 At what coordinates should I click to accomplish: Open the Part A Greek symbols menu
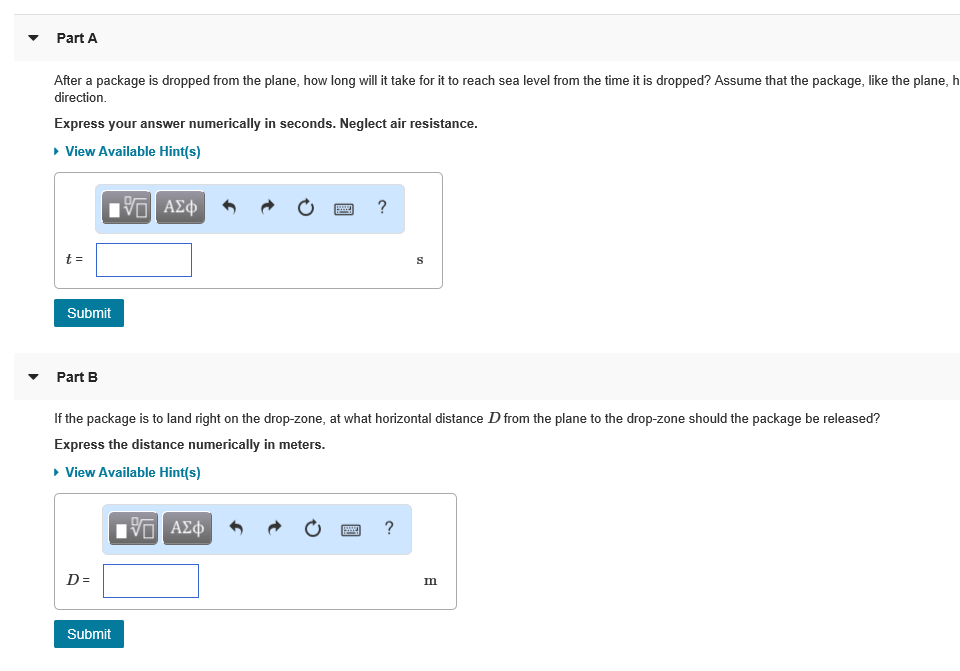(180, 208)
